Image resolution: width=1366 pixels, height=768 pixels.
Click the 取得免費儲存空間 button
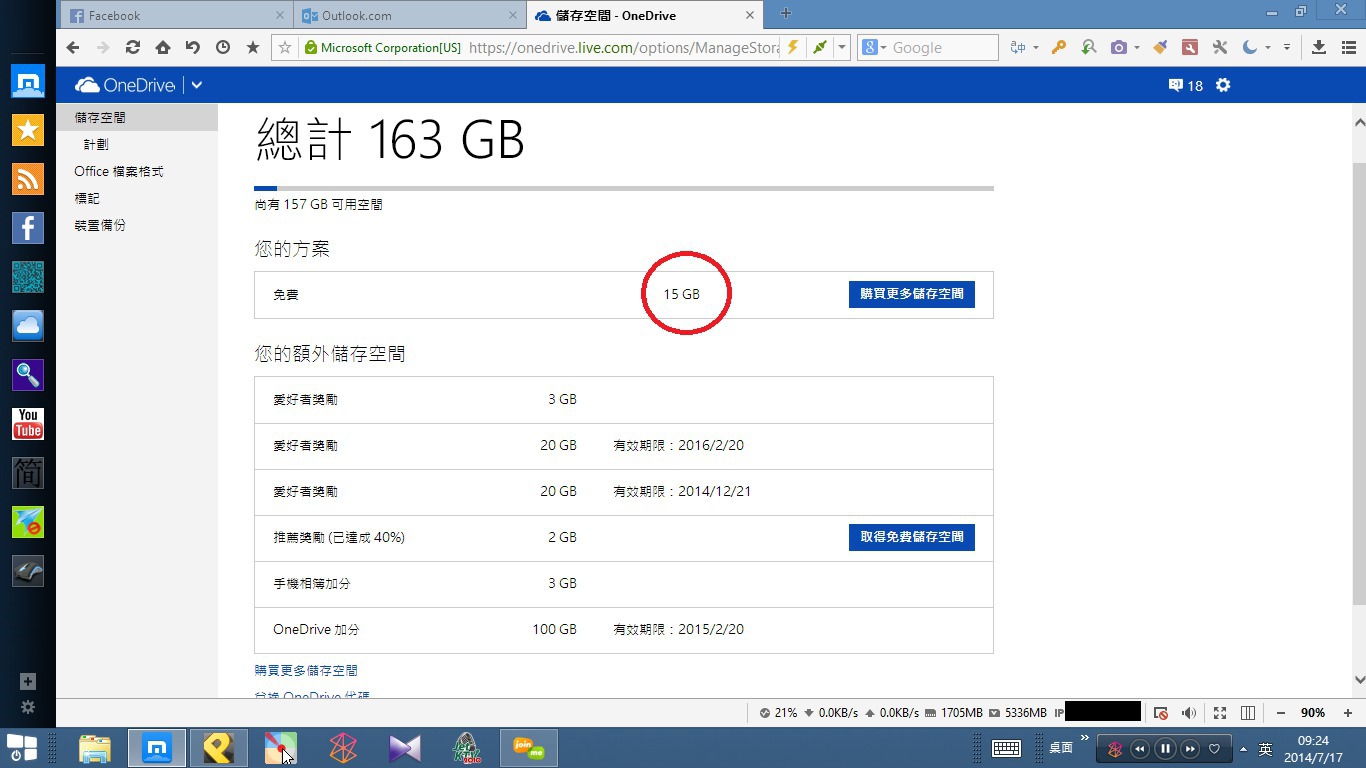pyautogui.click(x=912, y=537)
